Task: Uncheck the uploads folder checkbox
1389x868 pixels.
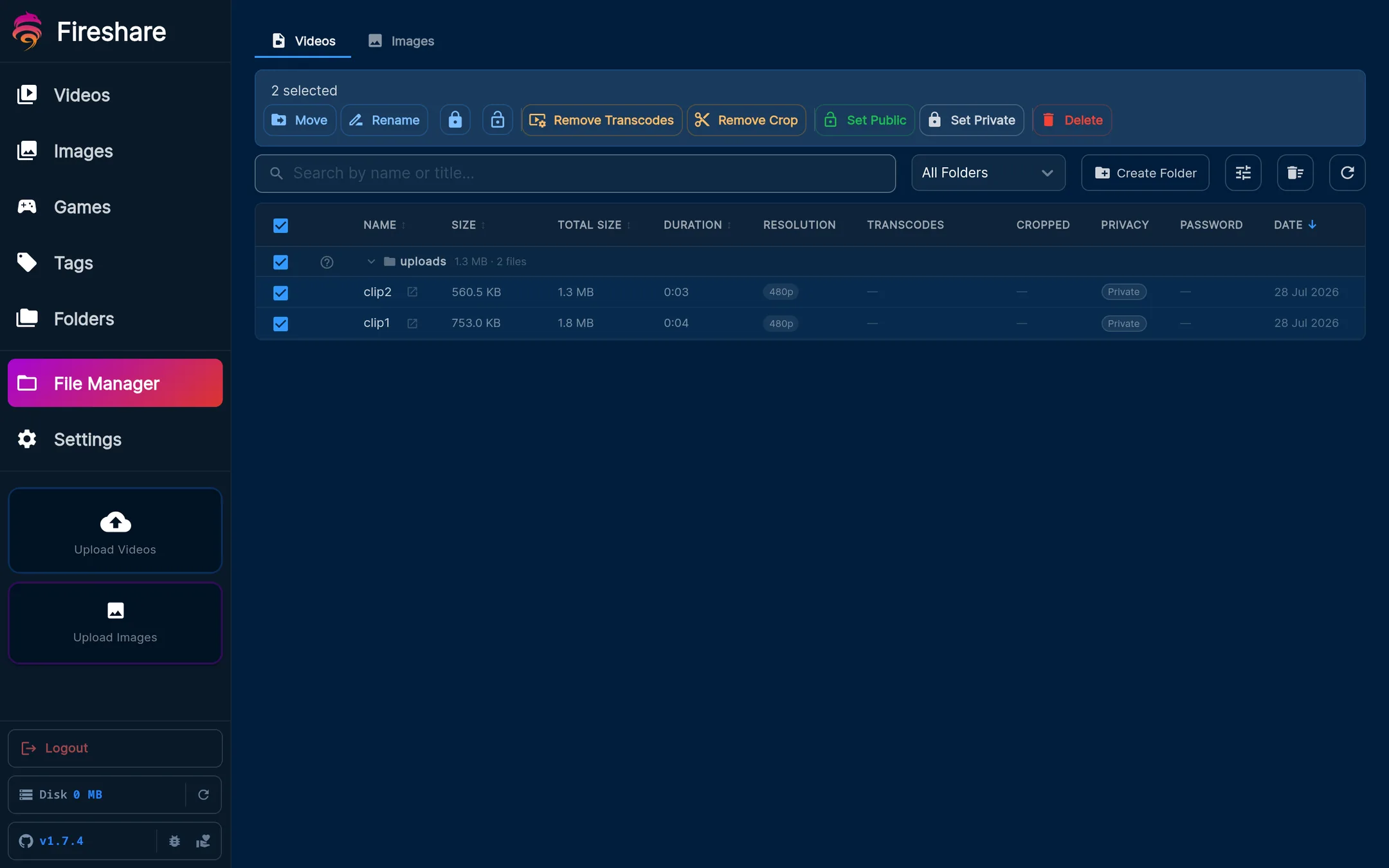Action: tap(280, 262)
